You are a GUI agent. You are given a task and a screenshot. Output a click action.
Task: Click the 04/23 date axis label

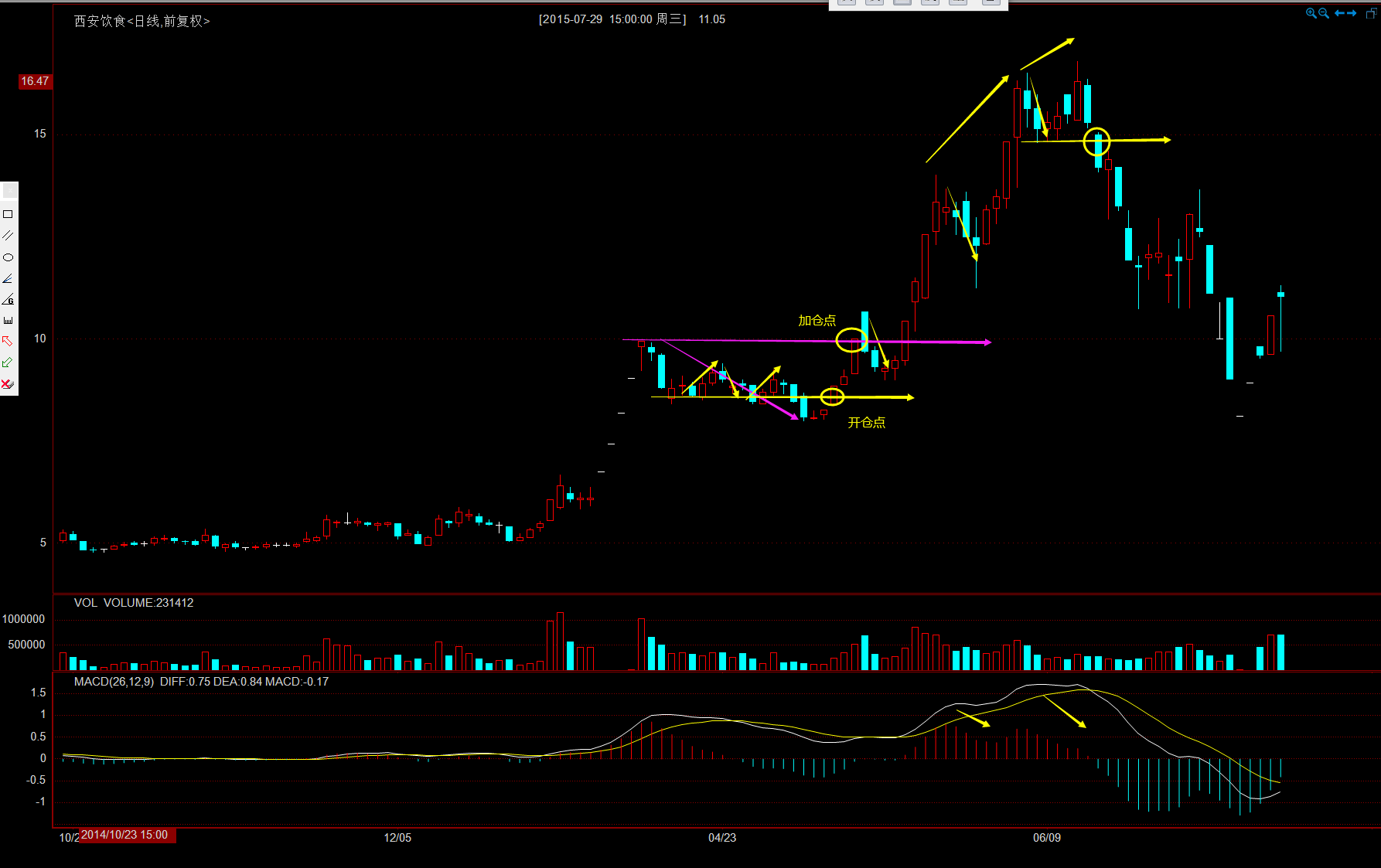(722, 838)
